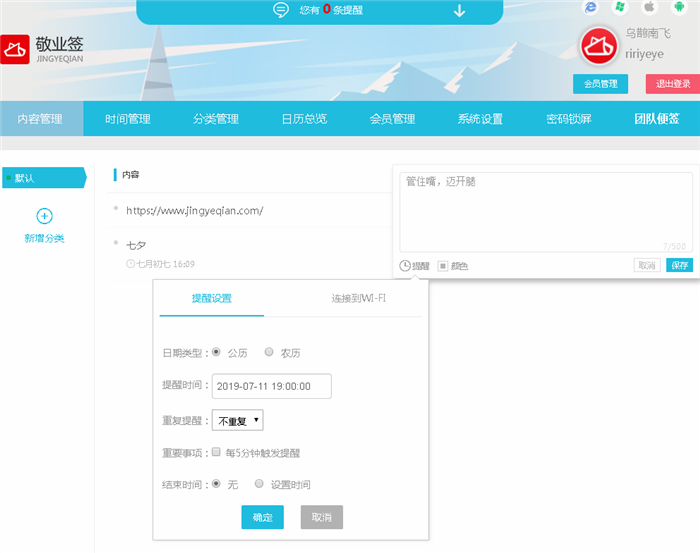Click the red 敬业签 logo icon
This screenshot has width=700, height=553.
click(15, 50)
